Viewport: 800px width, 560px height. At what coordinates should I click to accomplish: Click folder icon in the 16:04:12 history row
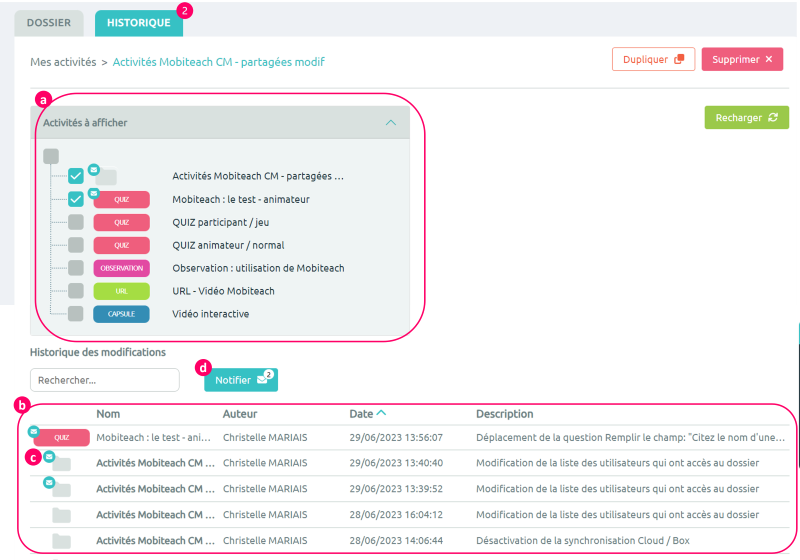(62, 515)
